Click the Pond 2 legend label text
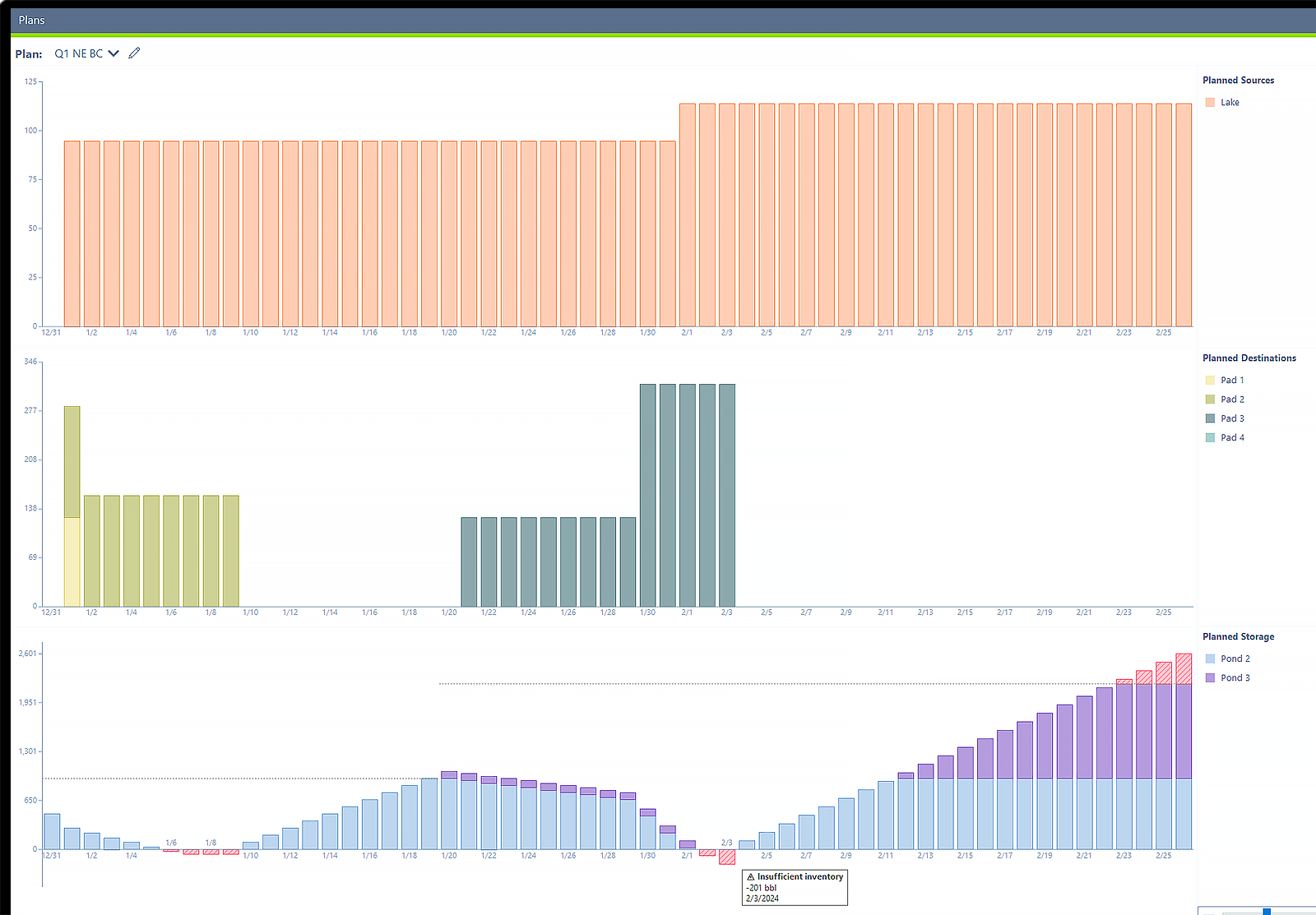The image size is (1316, 915). tap(1235, 659)
